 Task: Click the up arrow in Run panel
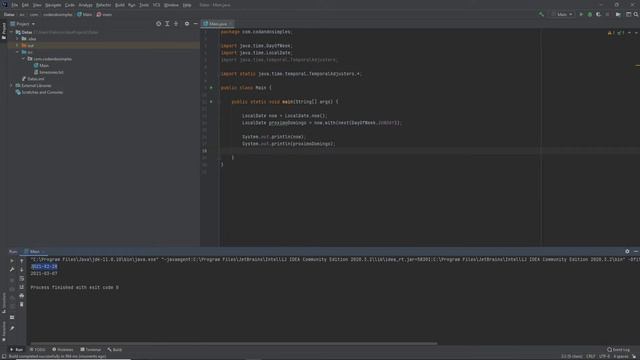coord(22,261)
